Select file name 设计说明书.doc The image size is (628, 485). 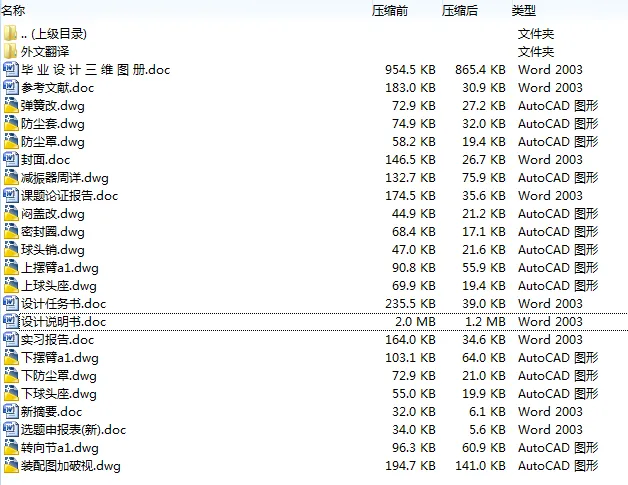[64, 322]
